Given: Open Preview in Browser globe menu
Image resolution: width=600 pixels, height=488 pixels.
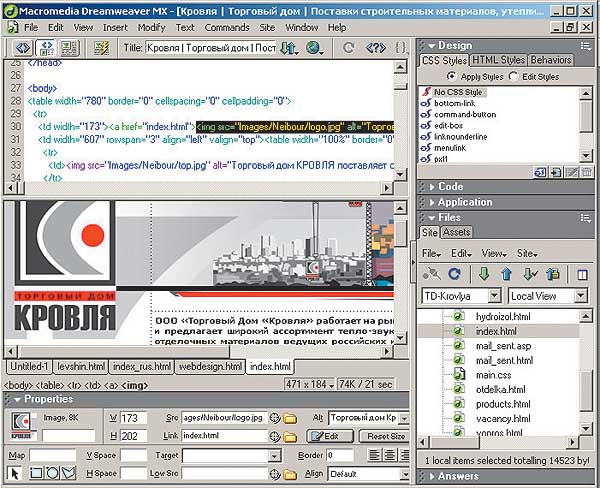Looking at the screenshot, I should pos(315,48).
